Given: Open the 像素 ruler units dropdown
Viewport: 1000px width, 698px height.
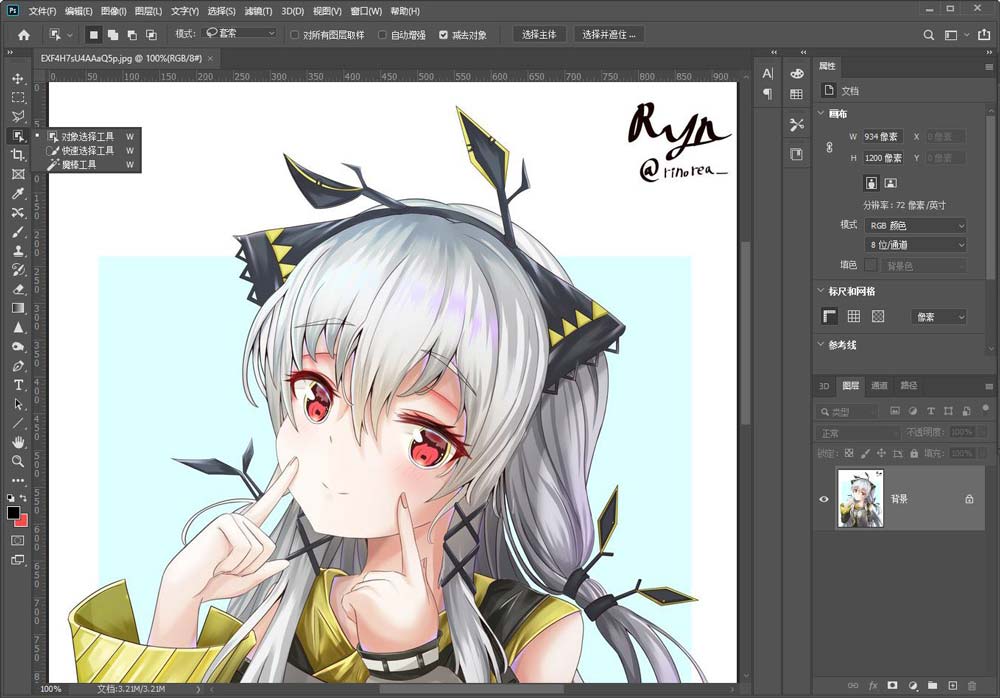Looking at the screenshot, I should pyautogui.click(x=939, y=316).
